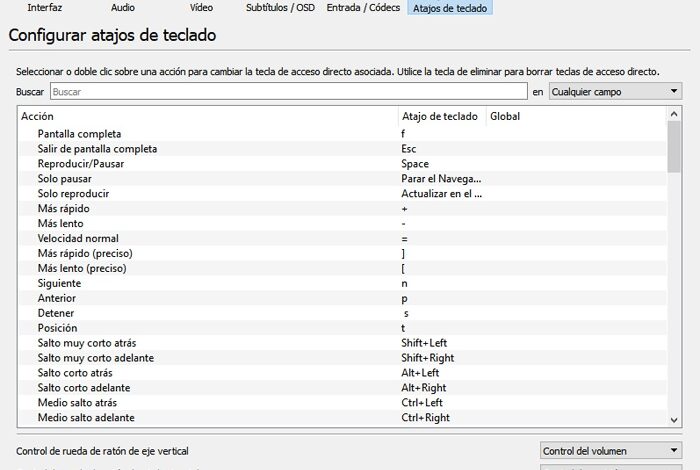Select the Subtítulos / OSD tab

coord(281,7)
